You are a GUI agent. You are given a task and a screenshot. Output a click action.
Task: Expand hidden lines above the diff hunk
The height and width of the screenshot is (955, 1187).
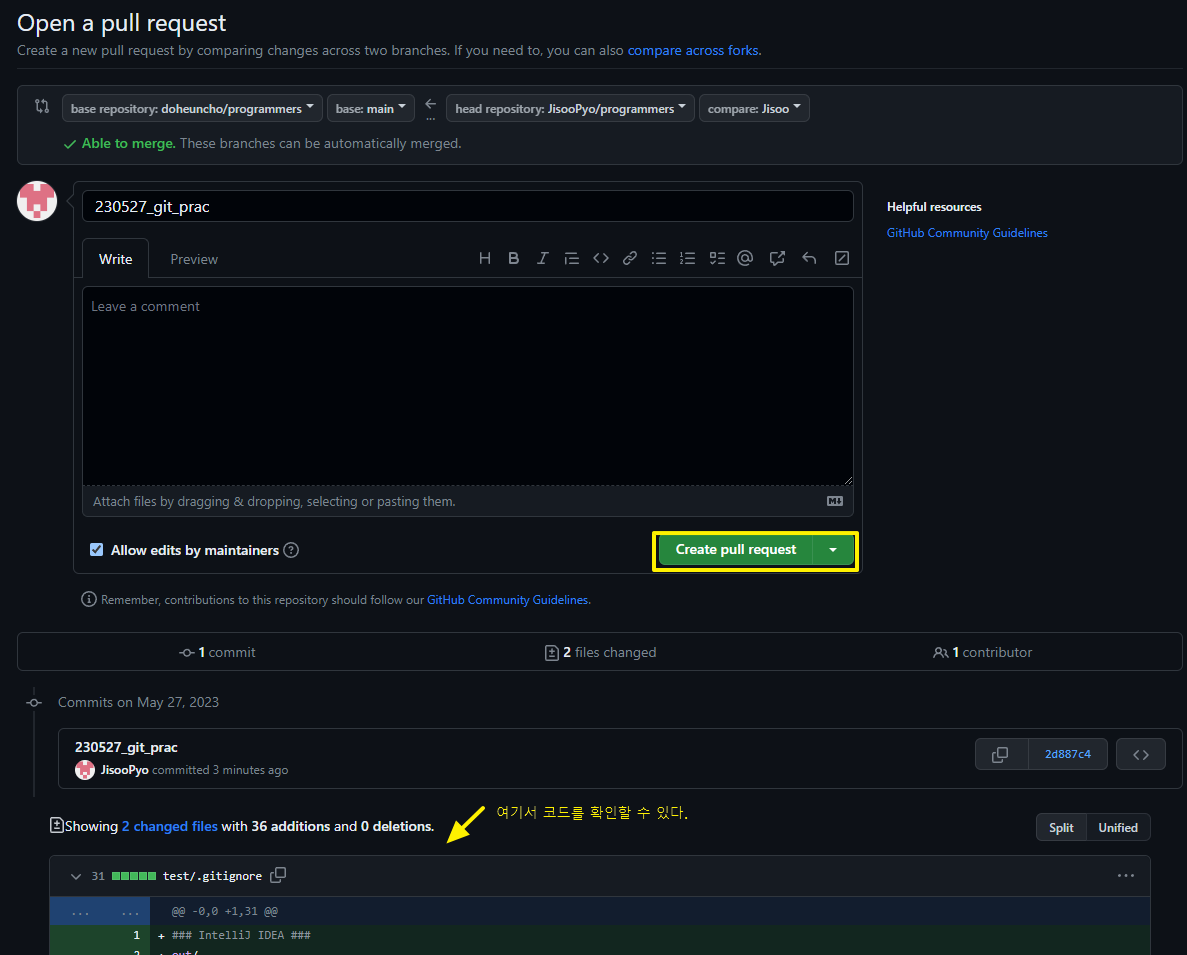click(x=101, y=912)
